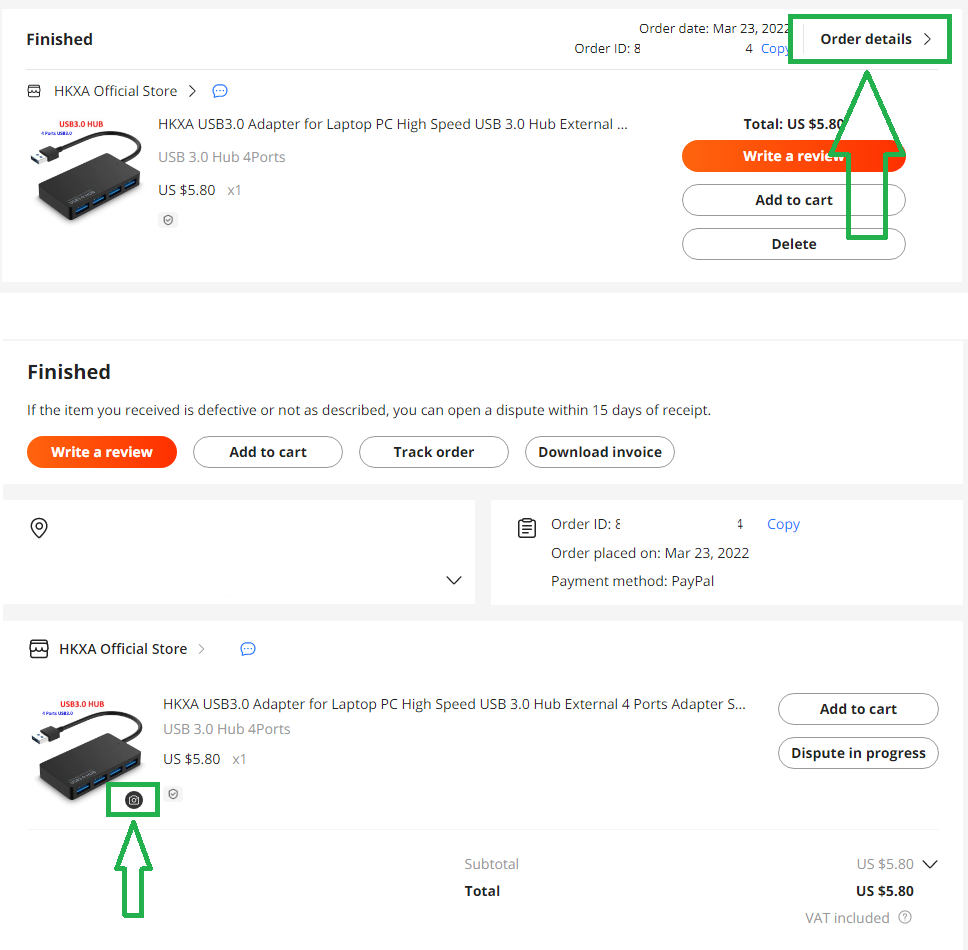
Task: Click shield icon beside the camera icon
Action: coord(173,794)
